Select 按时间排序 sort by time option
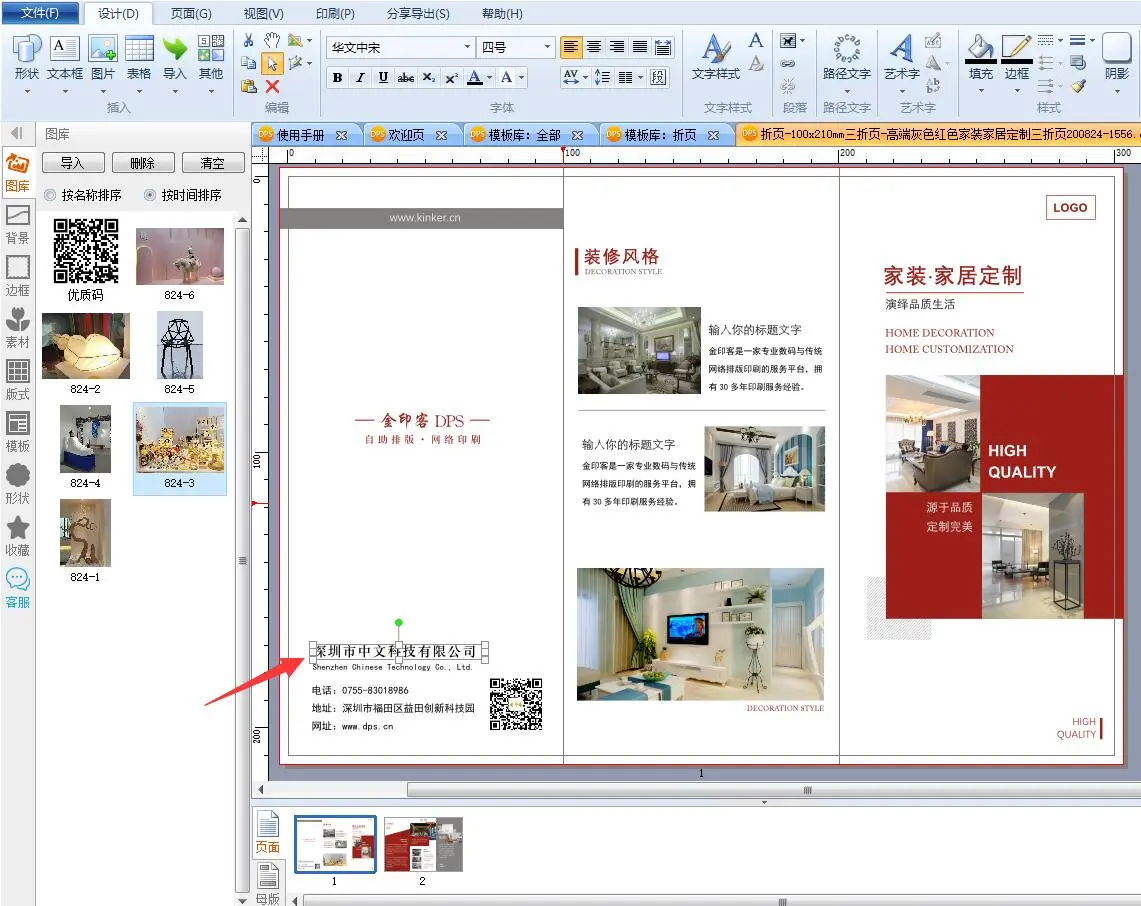Screen dimensions: 1141x906 tap(150, 195)
